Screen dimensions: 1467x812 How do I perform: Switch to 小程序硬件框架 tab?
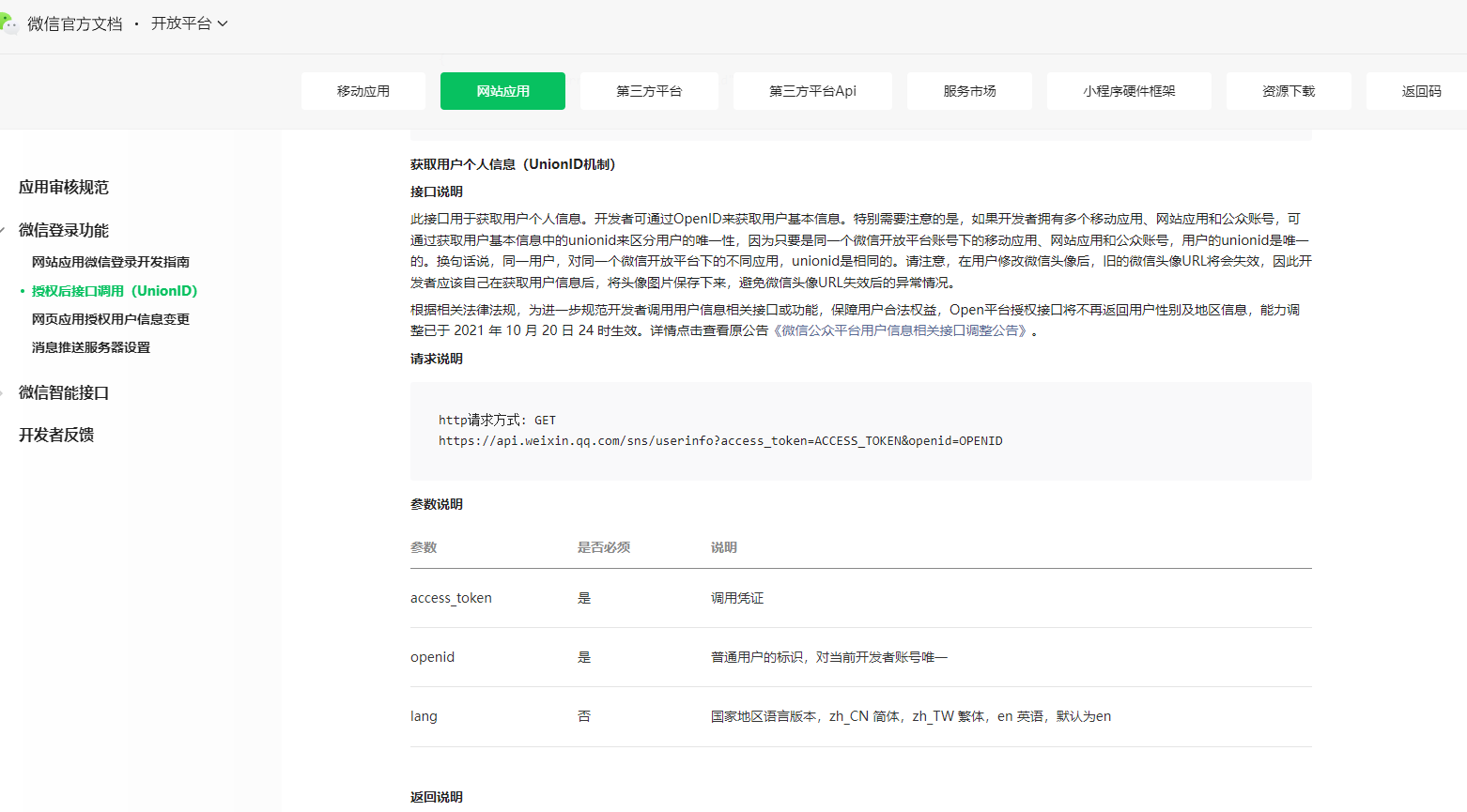point(1129,91)
